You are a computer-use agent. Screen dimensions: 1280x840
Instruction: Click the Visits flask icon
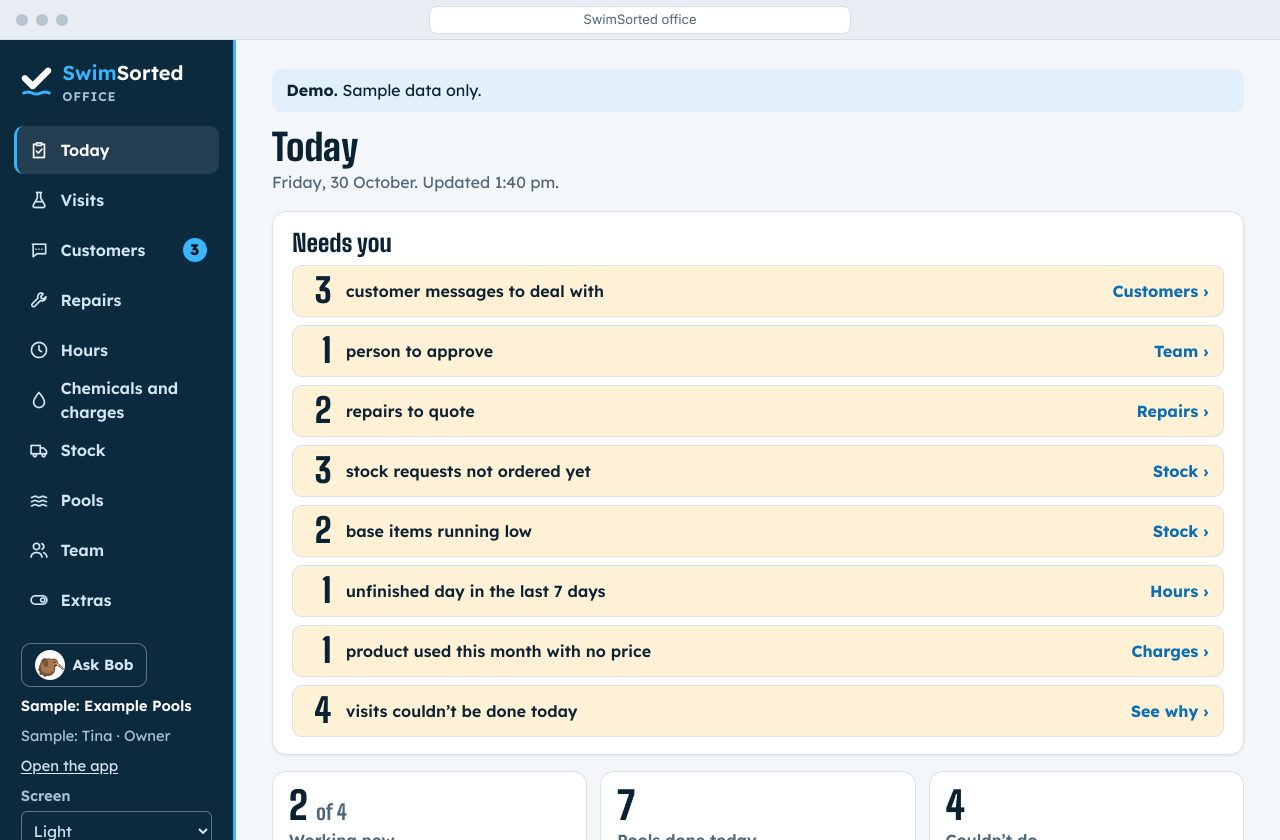click(x=39, y=200)
